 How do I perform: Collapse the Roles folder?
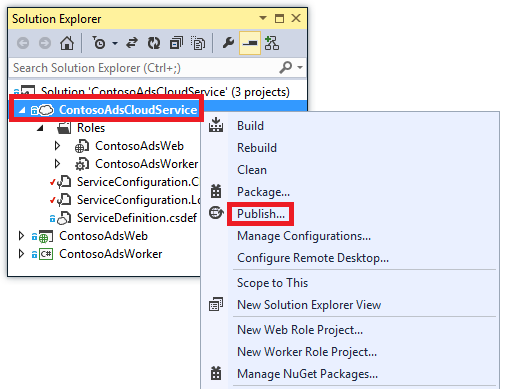pos(40,128)
